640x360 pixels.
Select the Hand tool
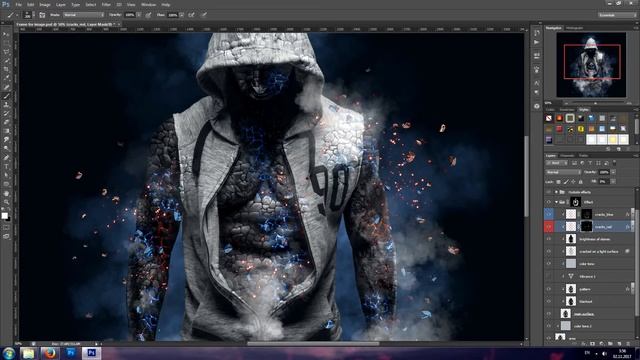(6, 193)
